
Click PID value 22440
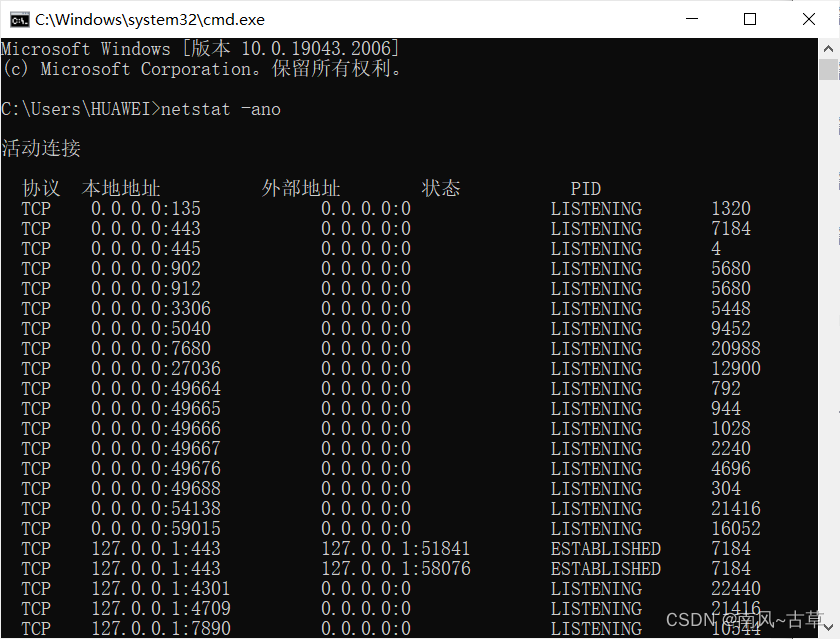pos(736,589)
